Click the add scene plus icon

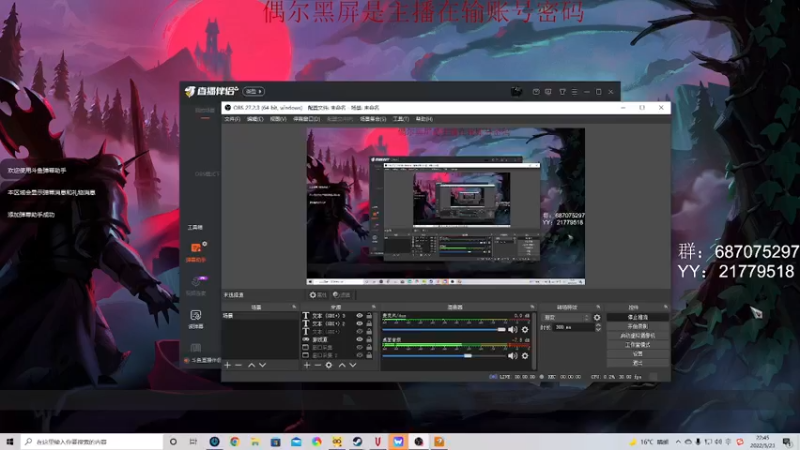point(228,365)
